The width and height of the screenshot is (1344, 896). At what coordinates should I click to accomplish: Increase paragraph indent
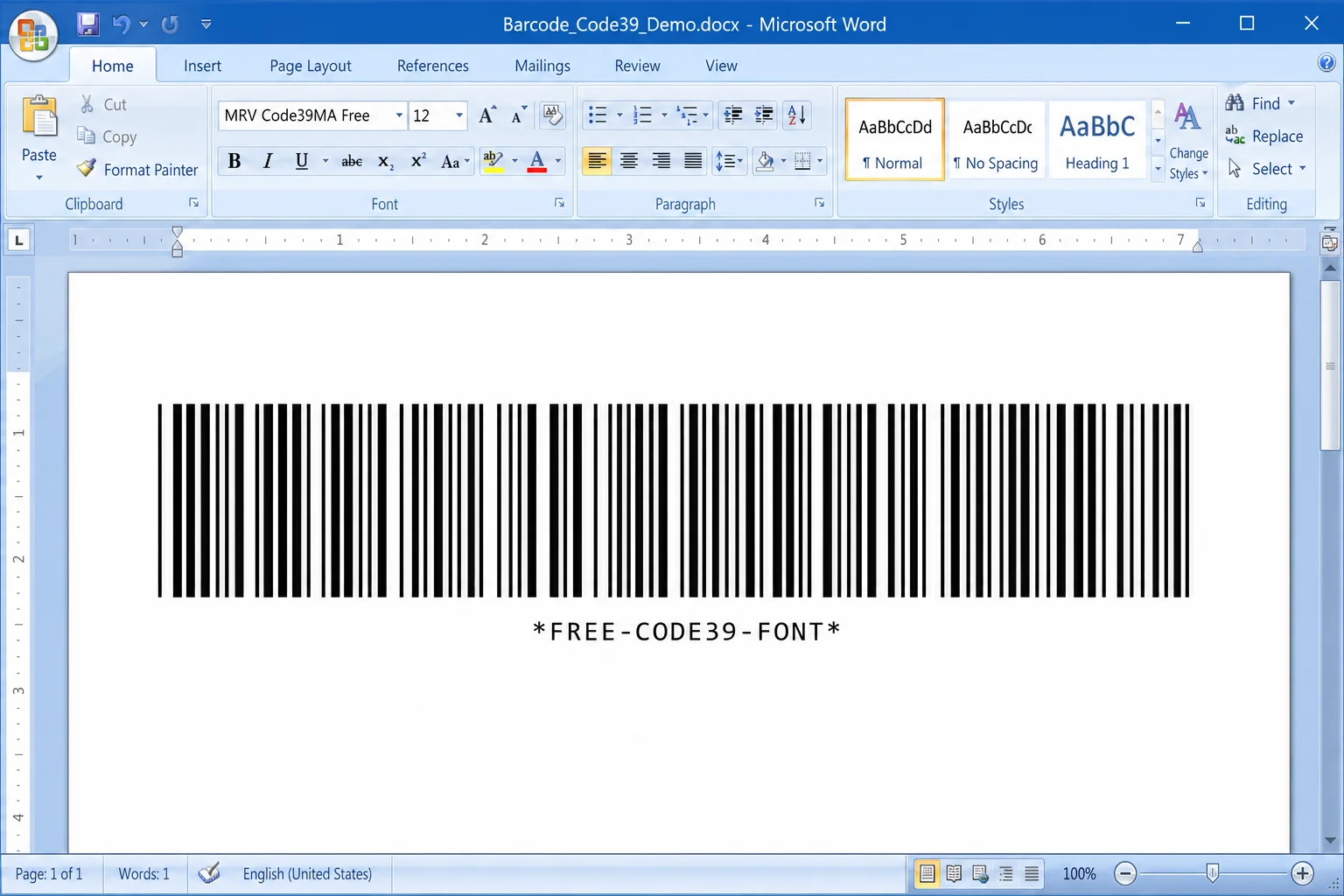coord(764,115)
